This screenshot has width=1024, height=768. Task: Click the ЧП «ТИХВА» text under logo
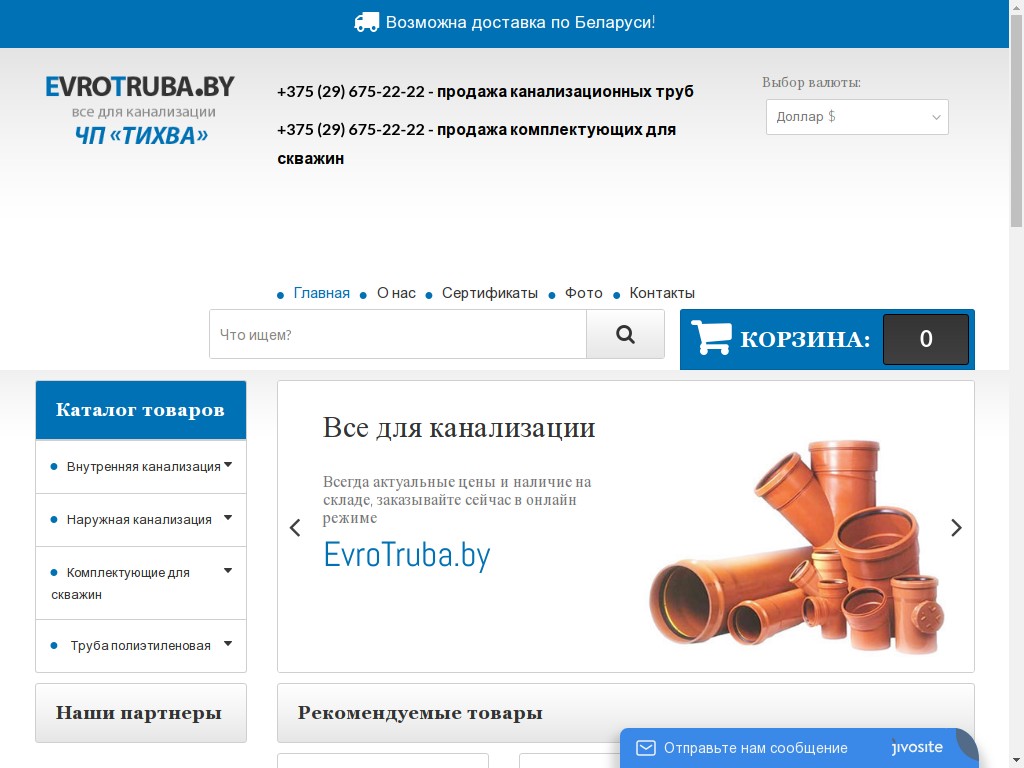(x=141, y=135)
